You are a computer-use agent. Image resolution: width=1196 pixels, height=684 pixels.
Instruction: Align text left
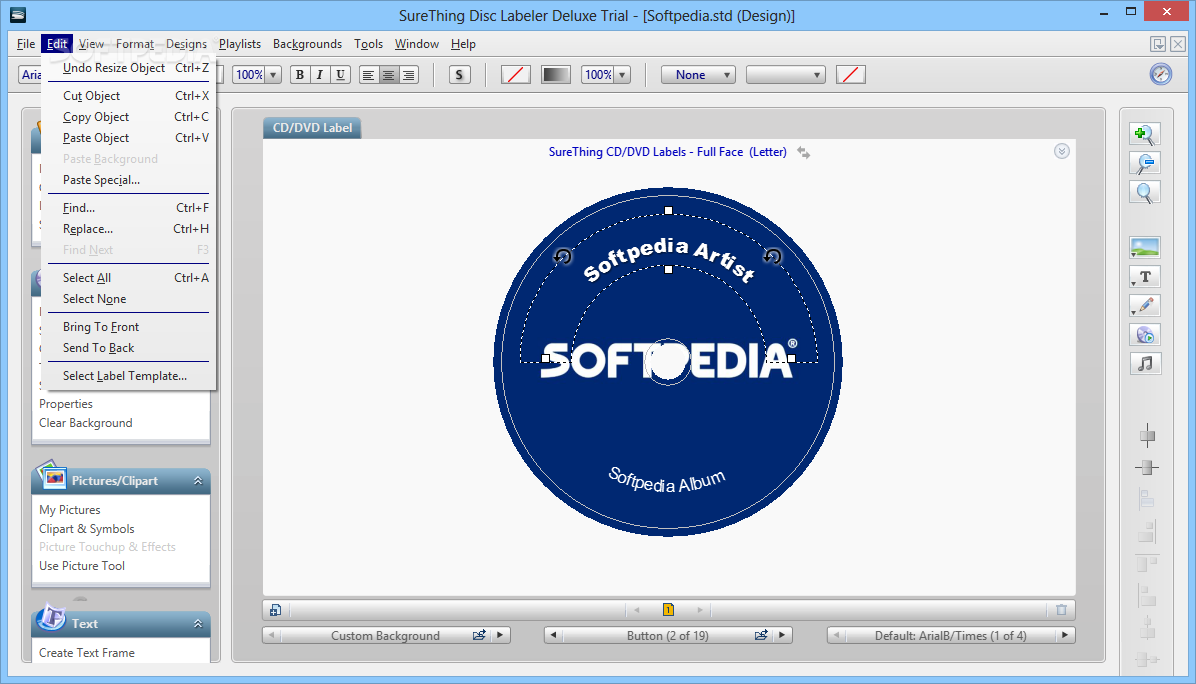pyautogui.click(x=368, y=75)
